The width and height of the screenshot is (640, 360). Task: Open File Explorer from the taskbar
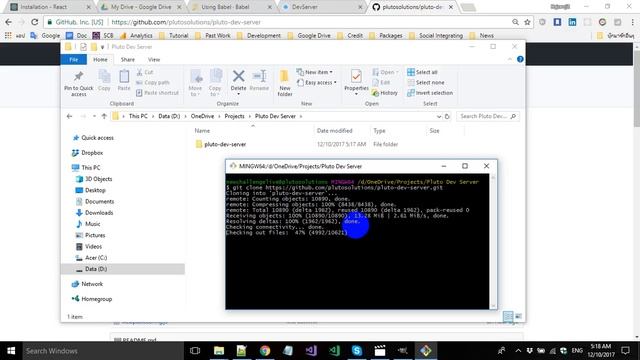[x=219, y=351]
